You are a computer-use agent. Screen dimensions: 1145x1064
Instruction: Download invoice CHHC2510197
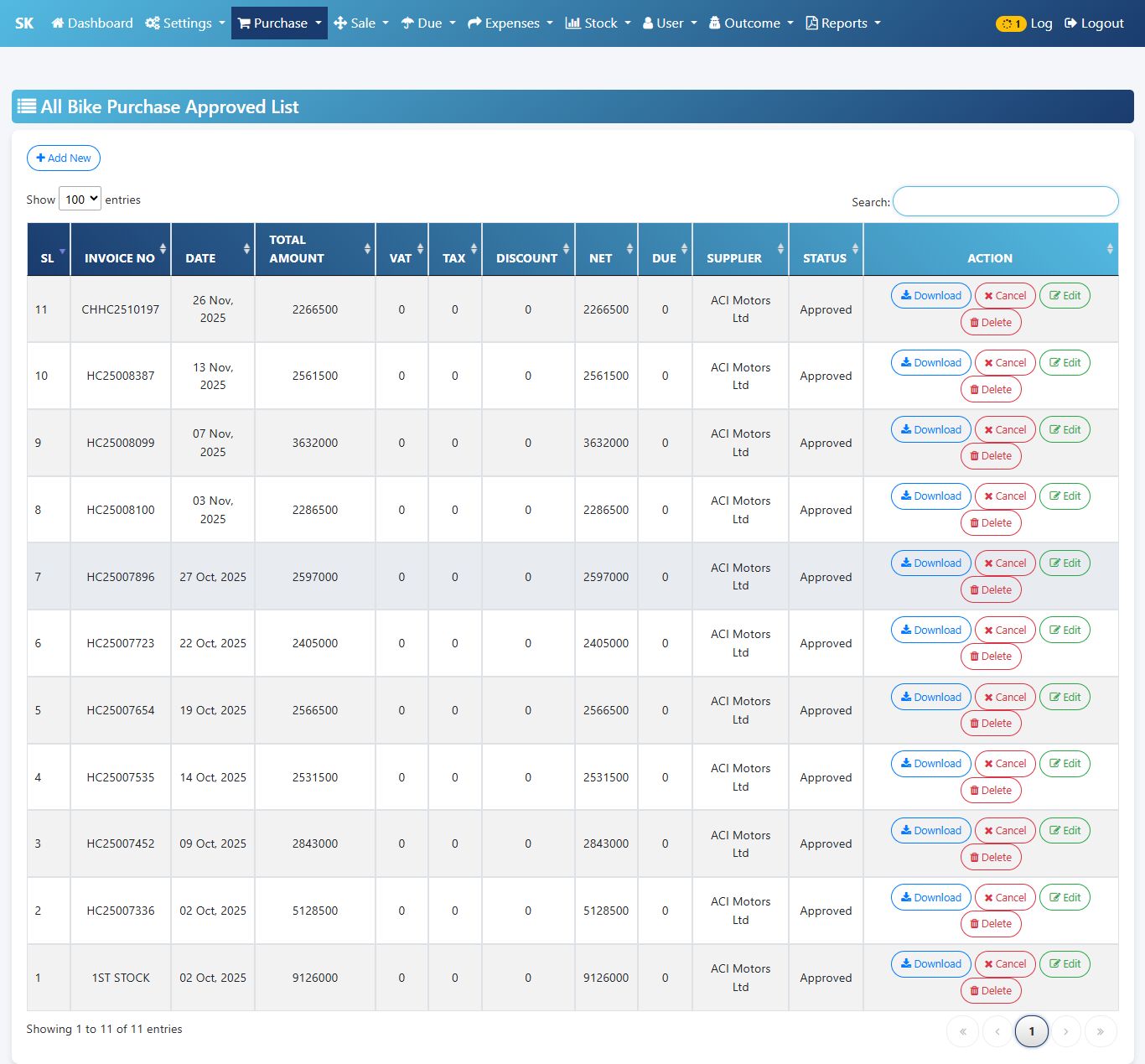[x=930, y=296]
